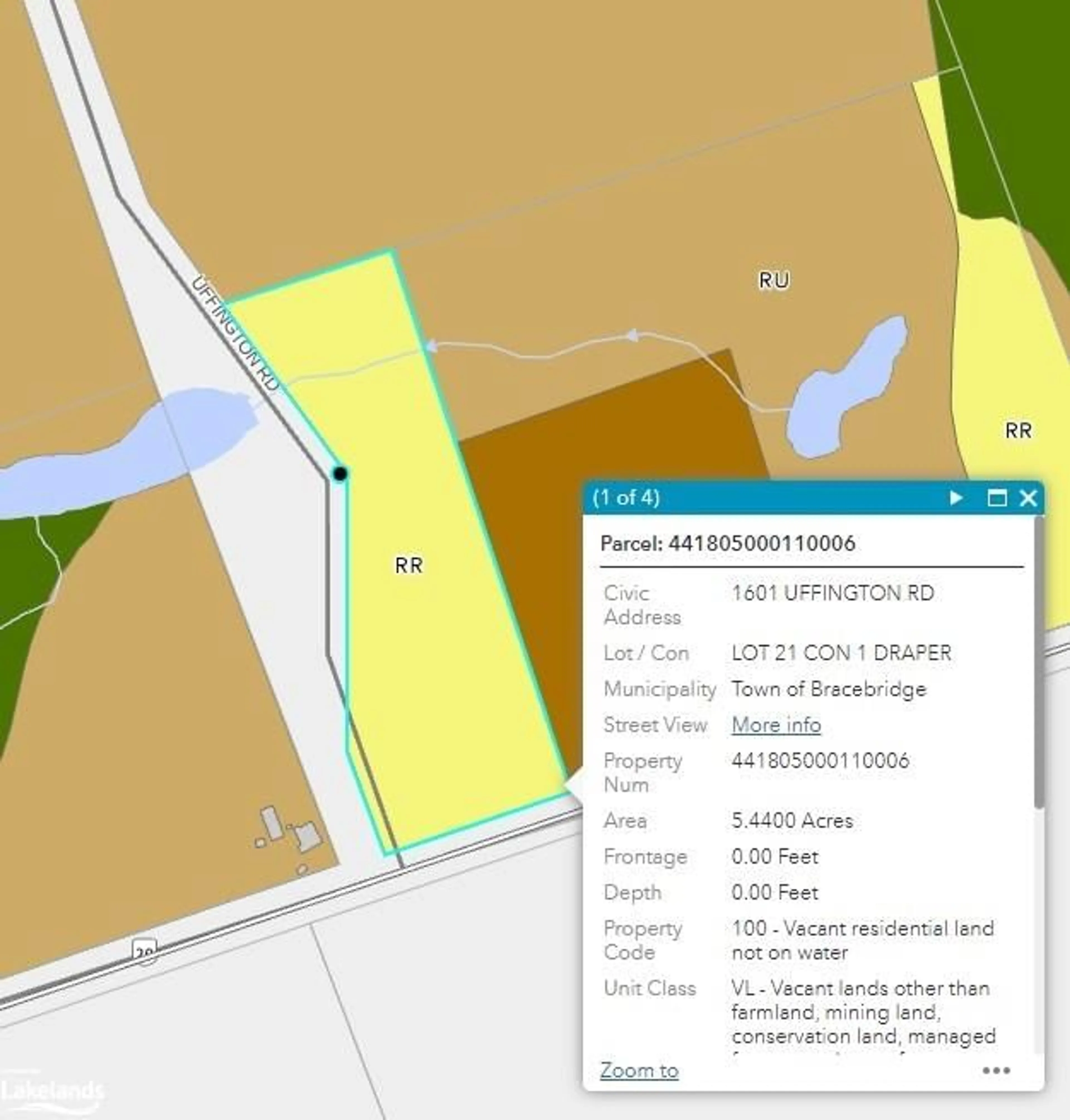
Task: Open the Street View More info link
Action: pyautogui.click(x=776, y=725)
